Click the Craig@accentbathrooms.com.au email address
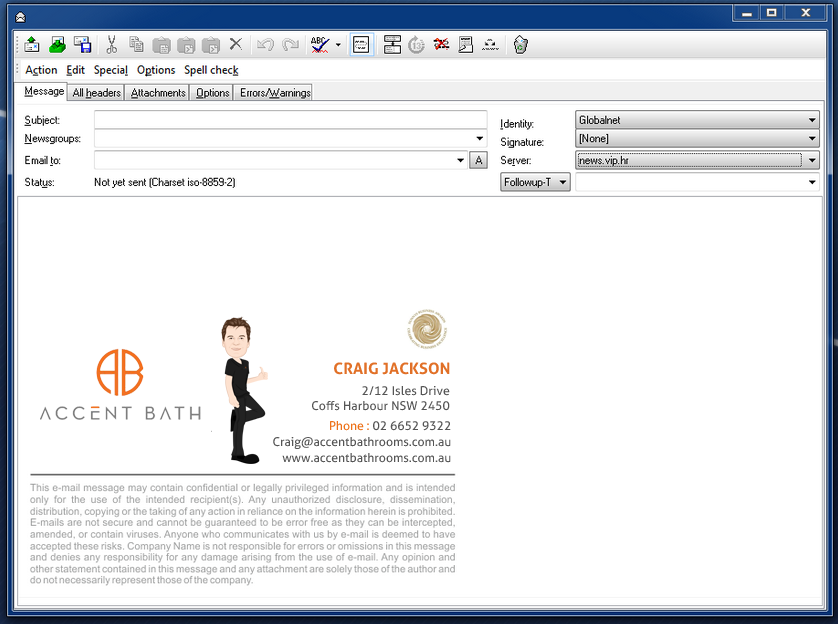Image resolution: width=838 pixels, height=624 pixels. coord(361,442)
